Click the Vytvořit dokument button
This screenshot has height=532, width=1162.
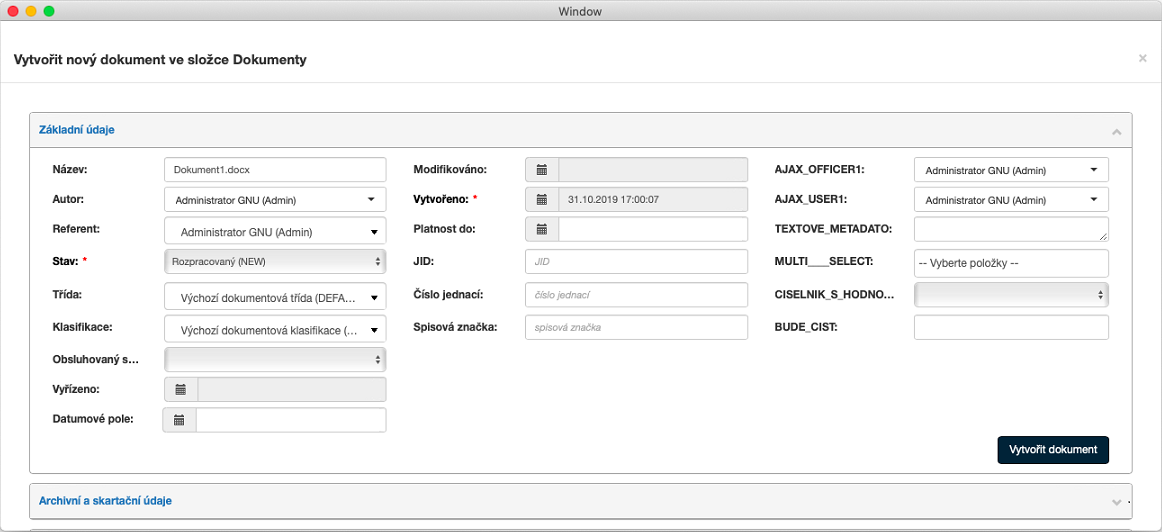pyautogui.click(x=1053, y=450)
